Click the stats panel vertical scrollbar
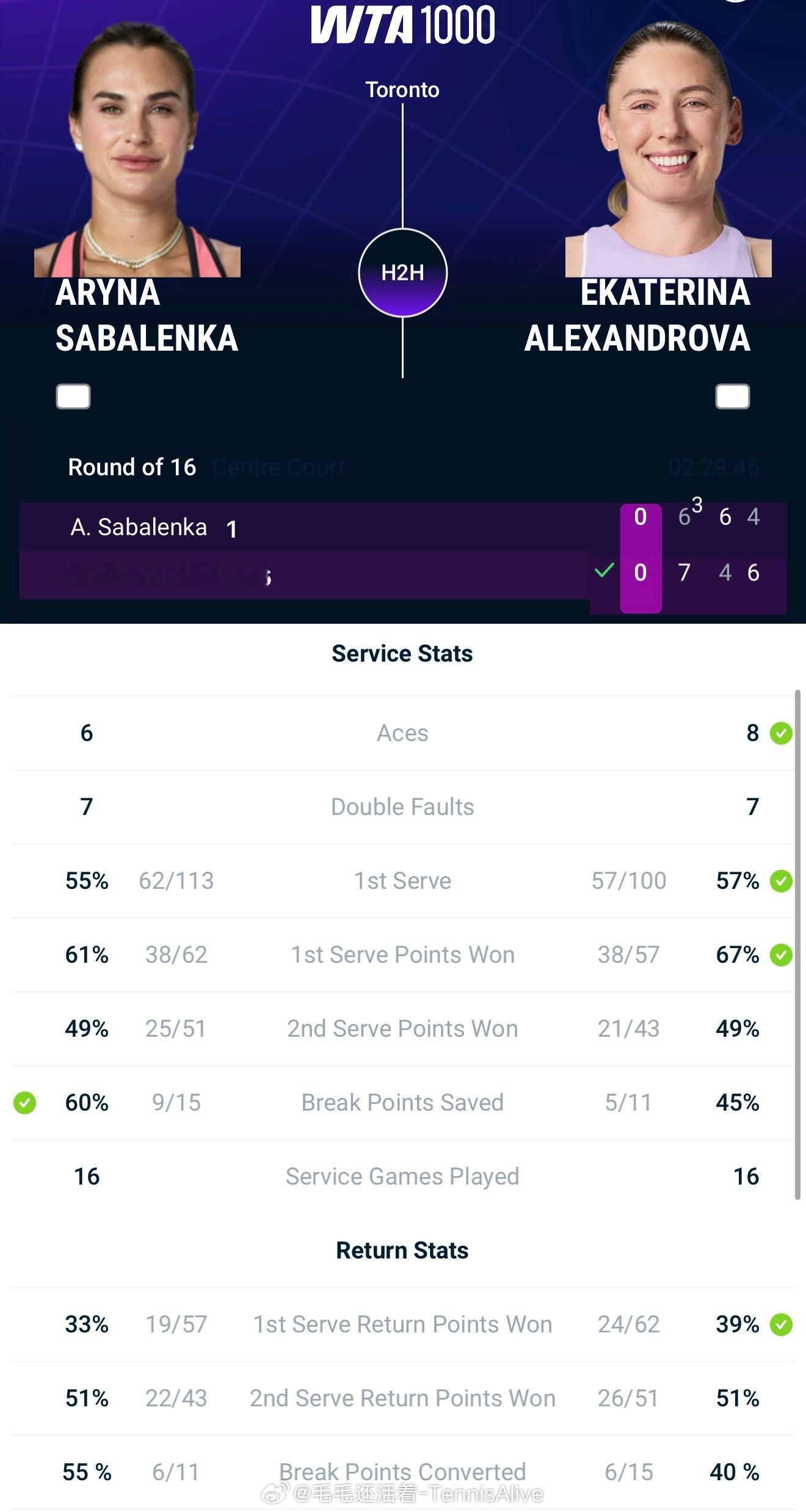 point(797,946)
